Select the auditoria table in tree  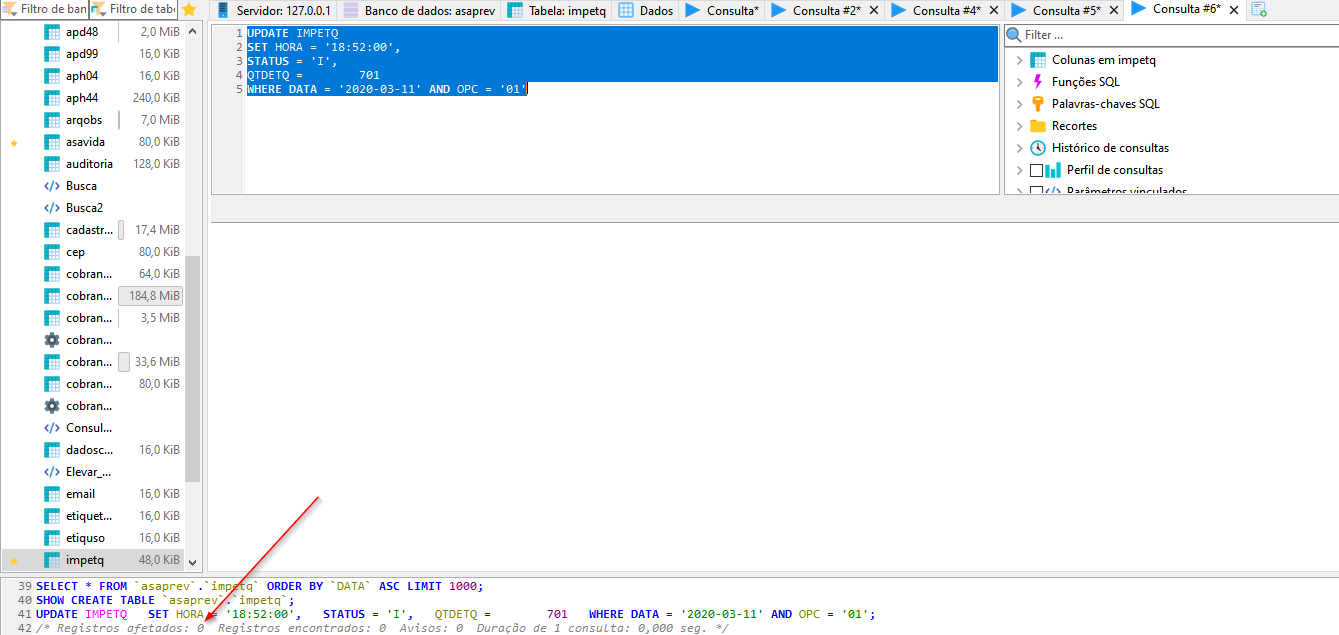(88, 164)
